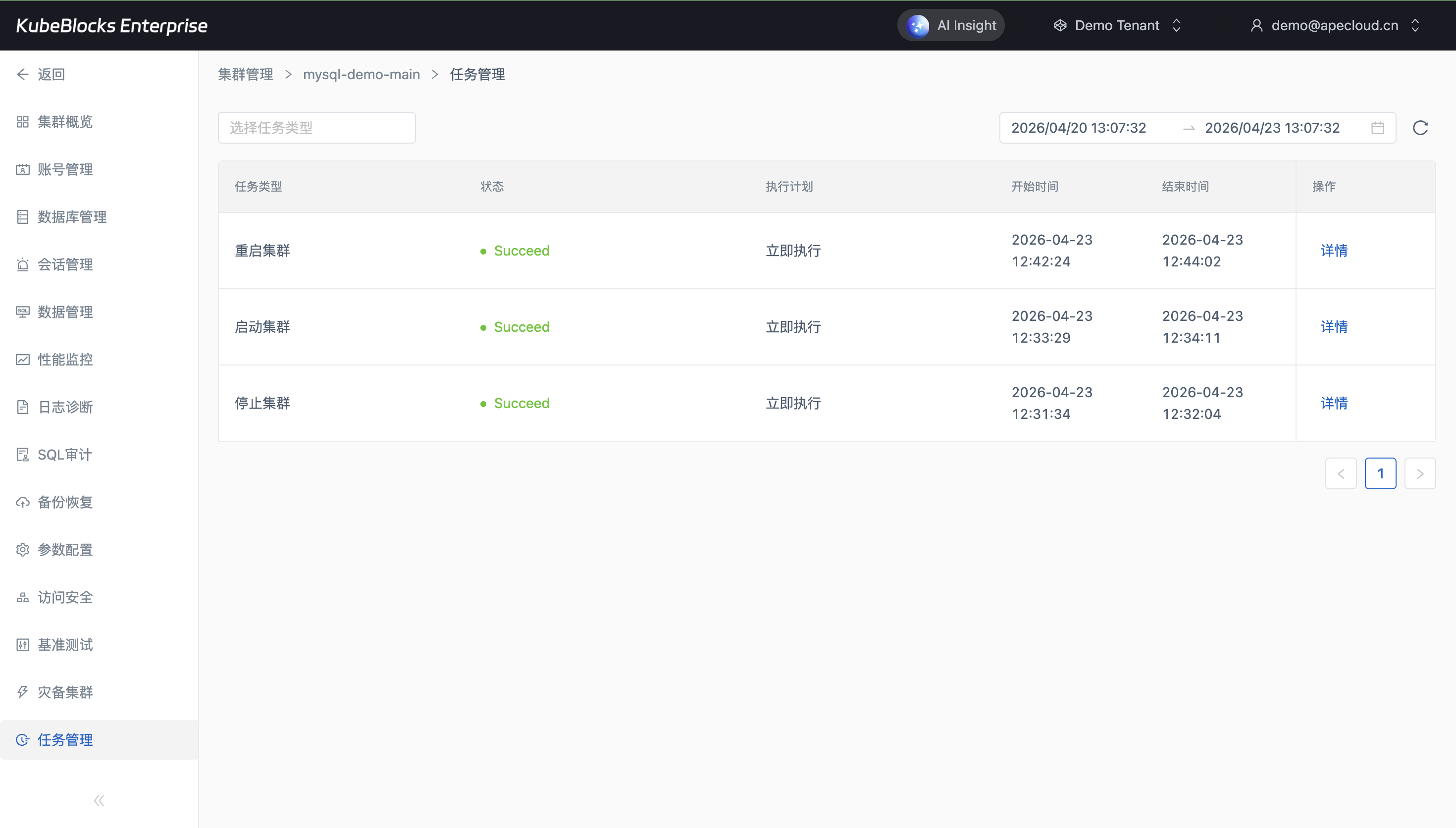1456x828 pixels.
Task: Open the 选择任务类型 dropdown
Action: click(316, 128)
